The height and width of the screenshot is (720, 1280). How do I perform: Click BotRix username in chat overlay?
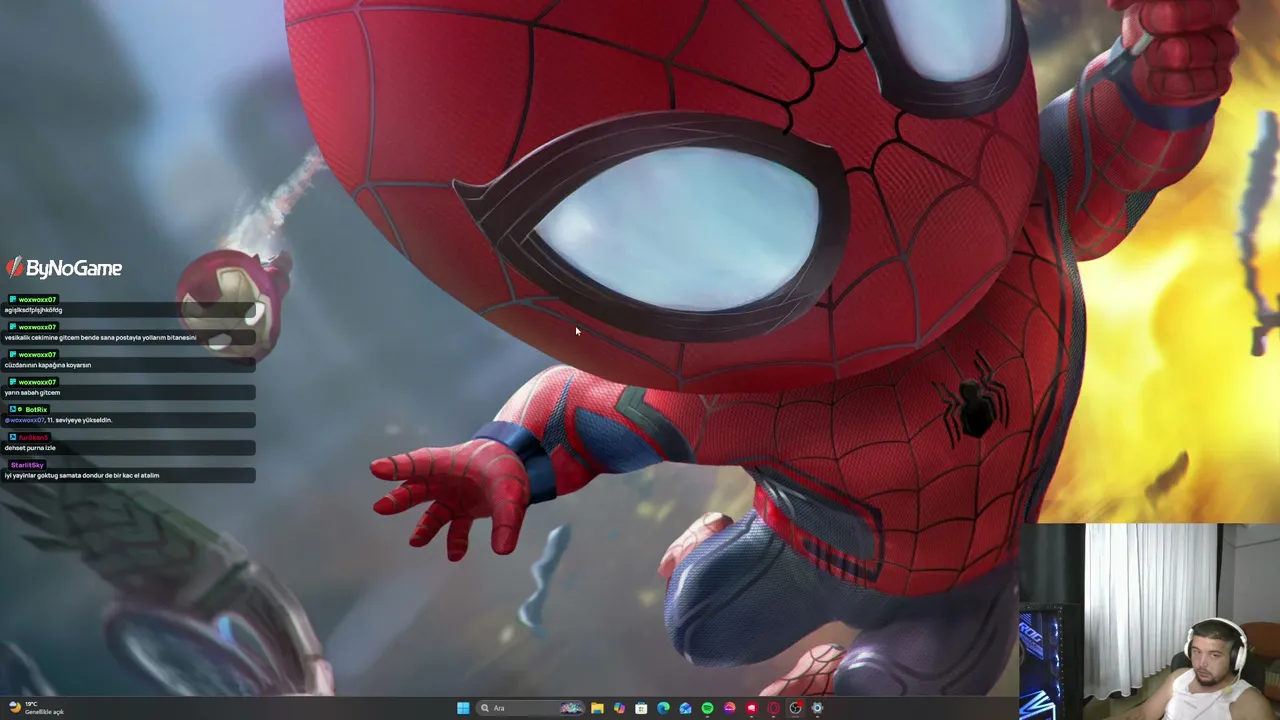(36, 410)
